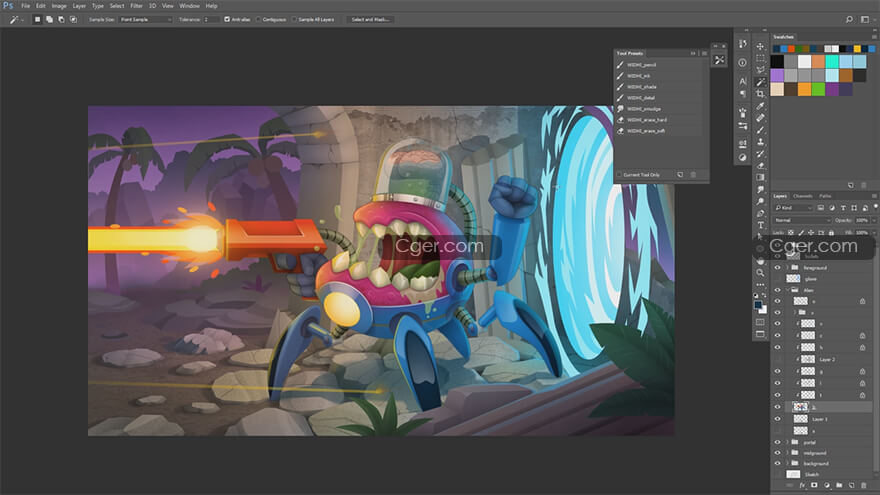Select the Eyedropper tool

(x=760, y=106)
